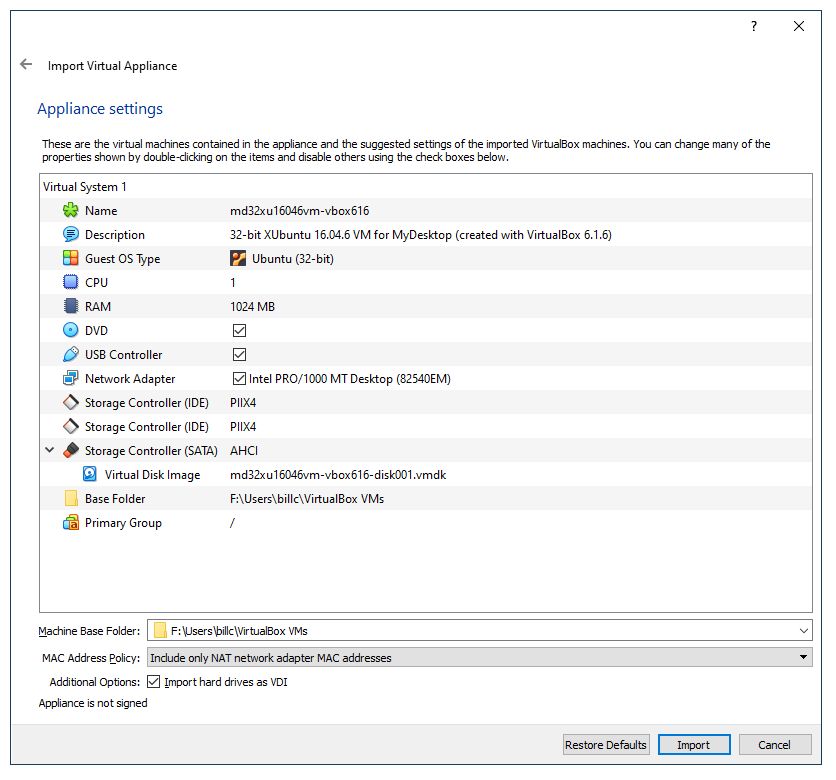Click the USB Controller icon

(71, 355)
